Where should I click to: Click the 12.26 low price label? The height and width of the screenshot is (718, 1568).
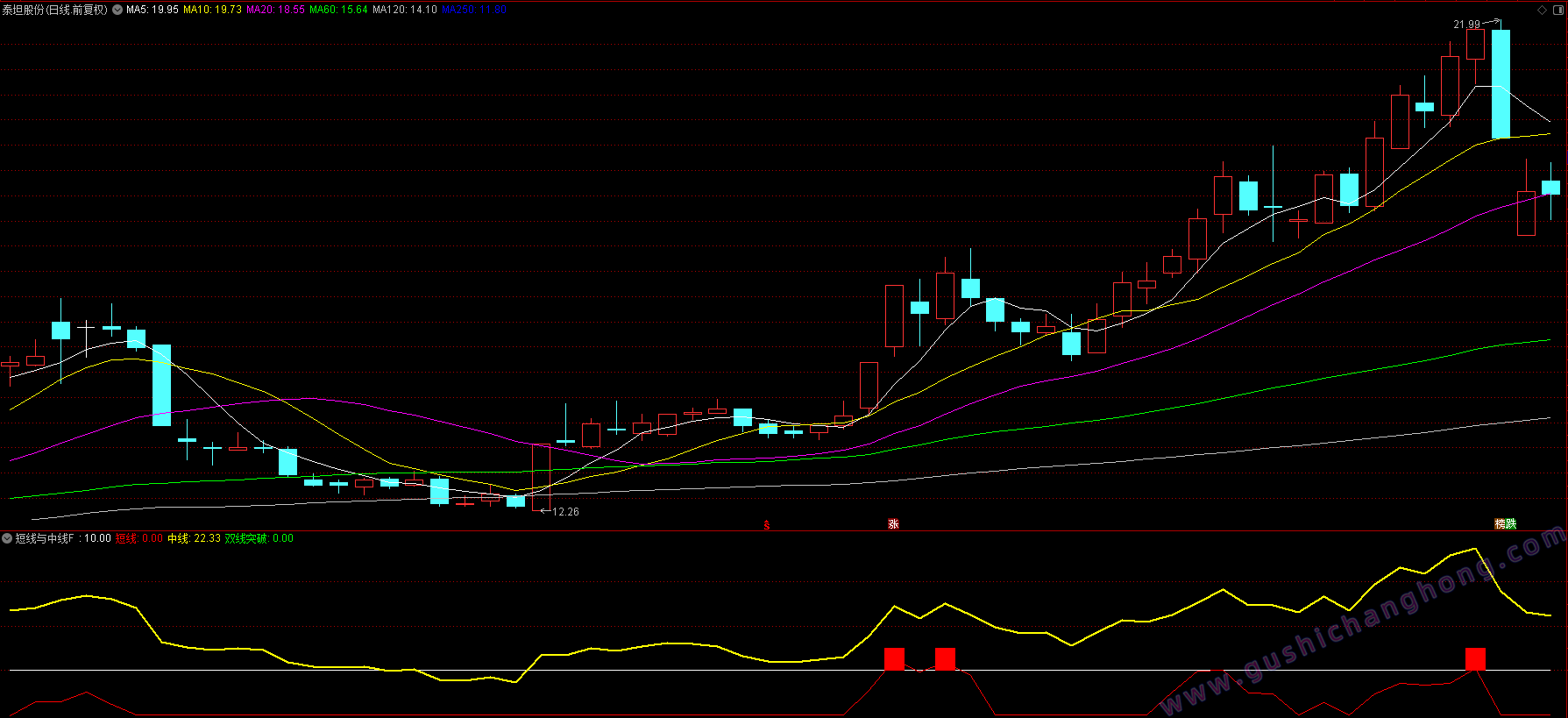(565, 512)
